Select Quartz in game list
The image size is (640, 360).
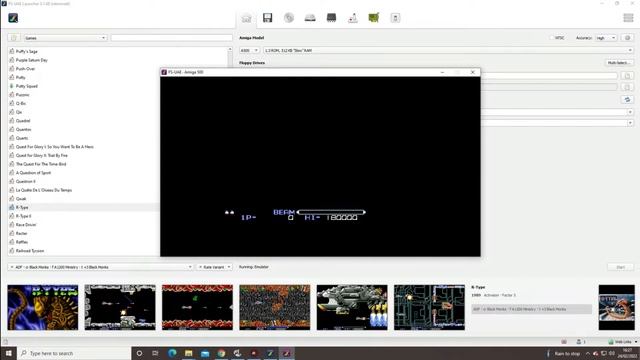pyautogui.click(x=22, y=138)
